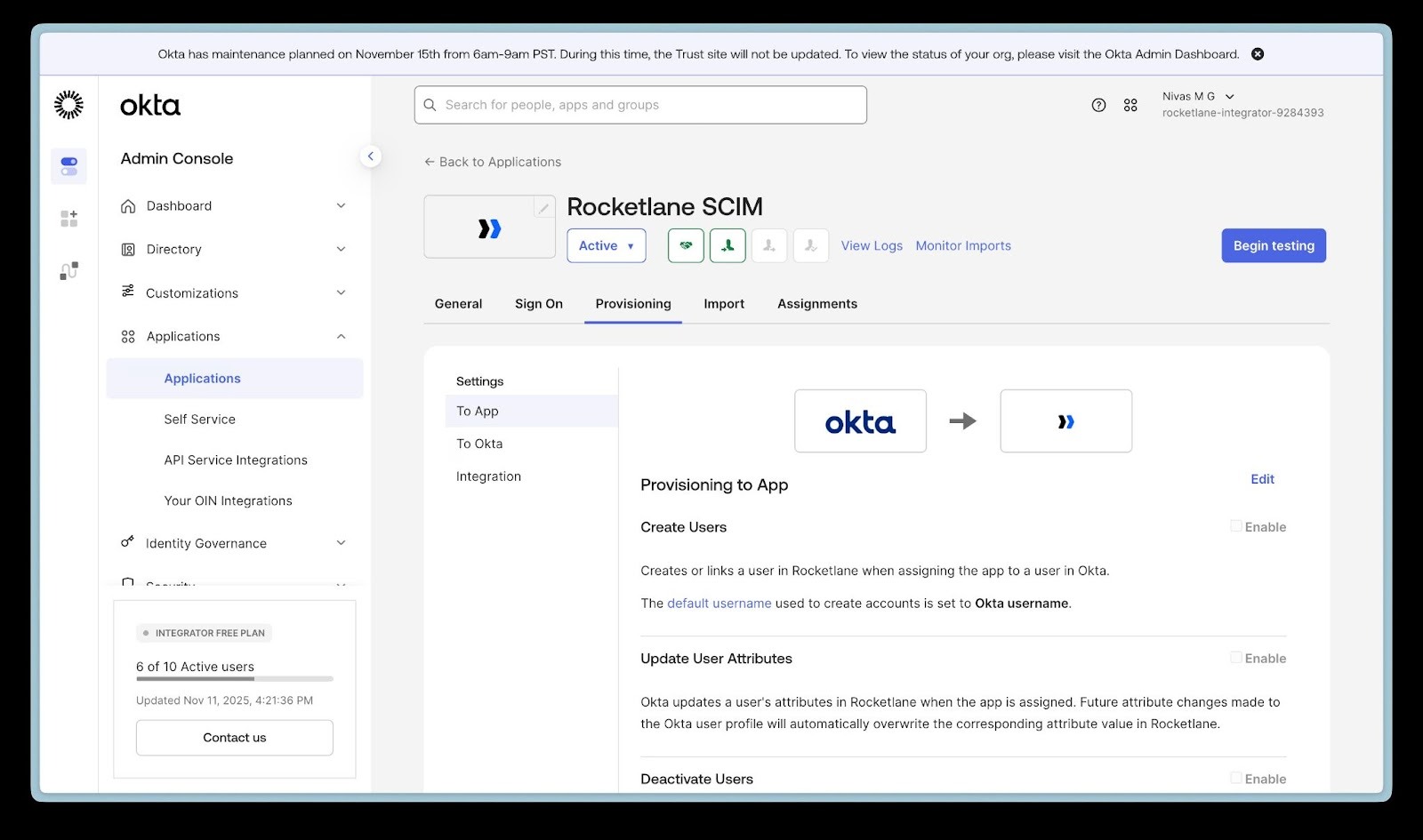Viewport: 1423px width, 840px height.
Task: Toggle the Update User Attributes Enable checkbox
Action: click(1236, 658)
